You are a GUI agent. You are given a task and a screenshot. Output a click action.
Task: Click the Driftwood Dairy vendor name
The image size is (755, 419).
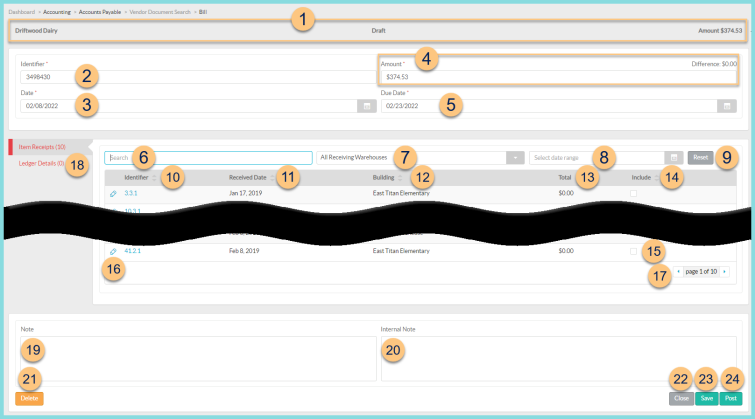point(36,30)
